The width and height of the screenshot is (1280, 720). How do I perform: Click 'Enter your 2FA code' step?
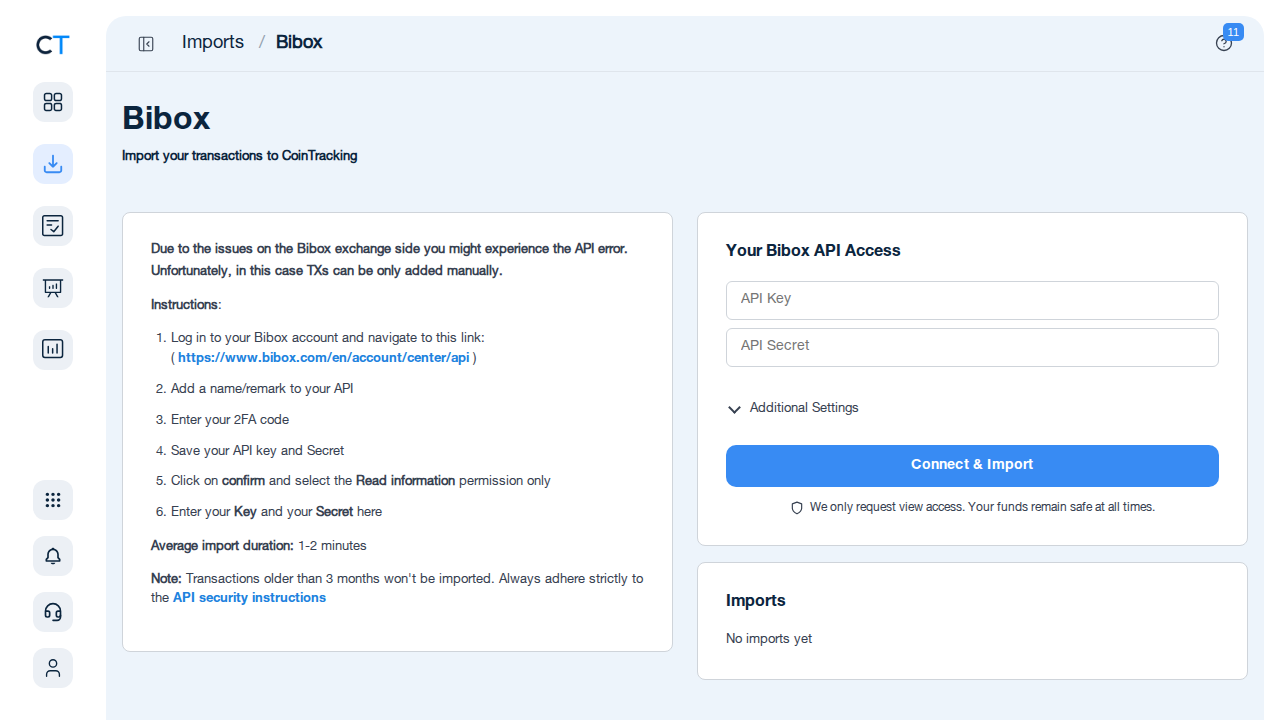pos(230,420)
